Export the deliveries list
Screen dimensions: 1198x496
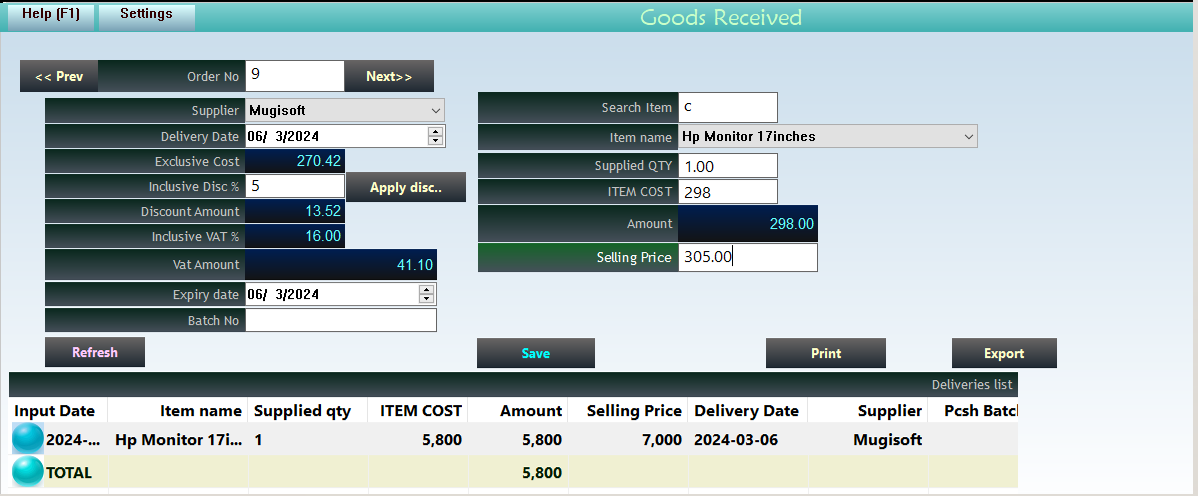coord(1003,353)
